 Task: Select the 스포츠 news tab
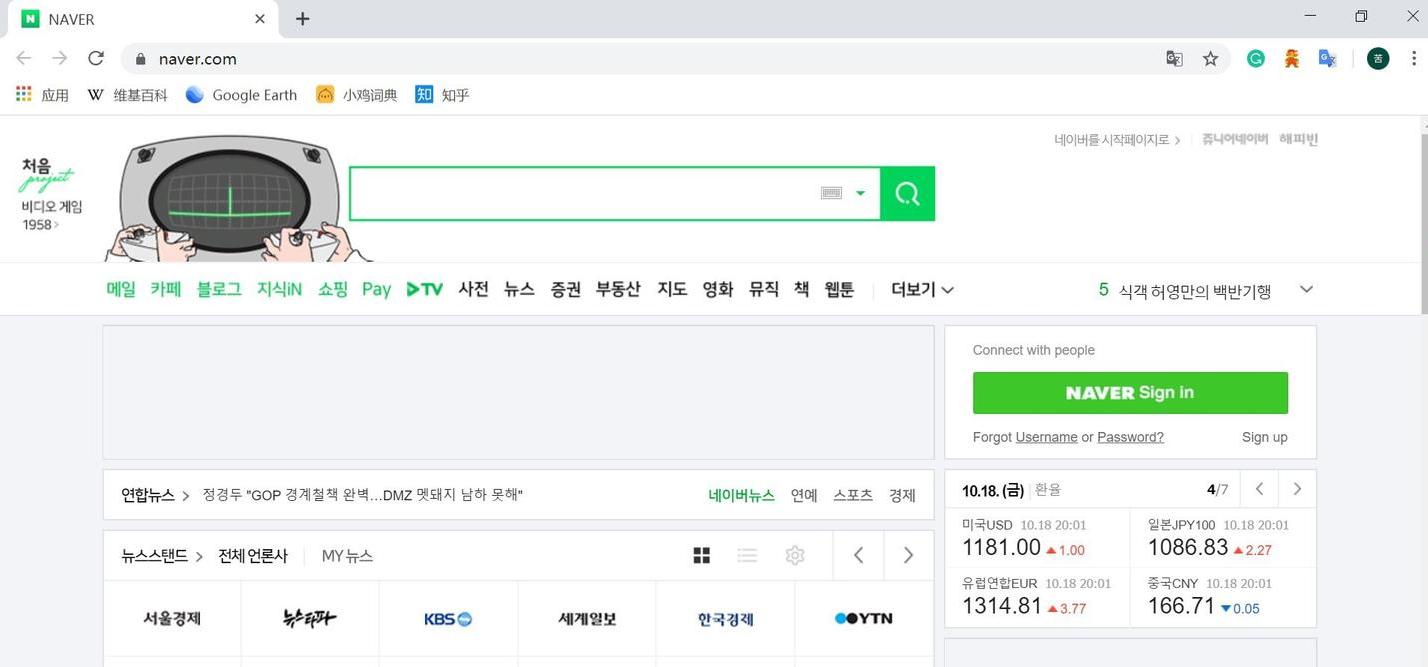click(853, 495)
